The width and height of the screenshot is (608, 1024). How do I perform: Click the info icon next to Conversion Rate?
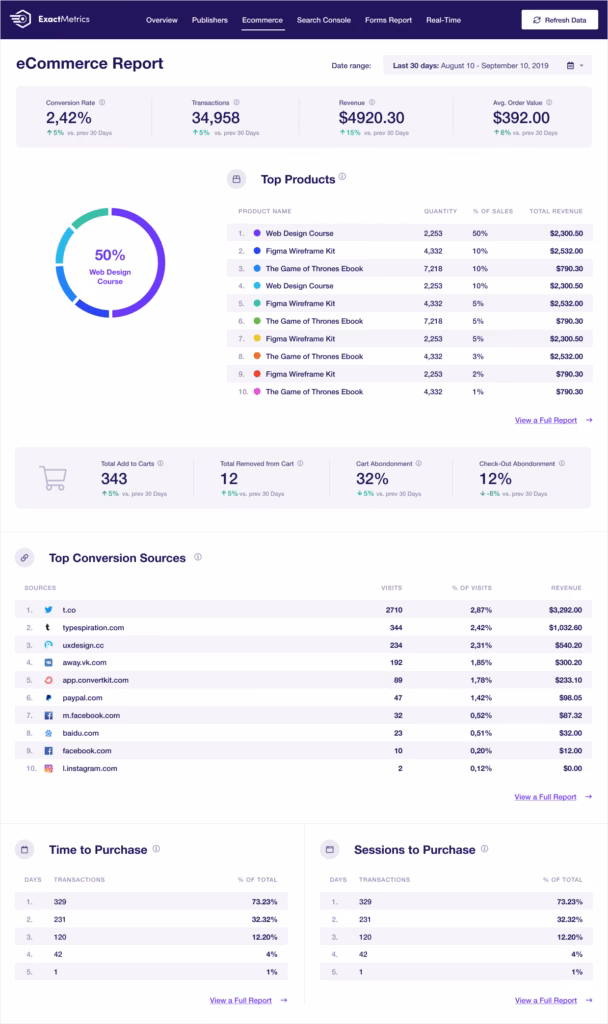click(x=102, y=102)
